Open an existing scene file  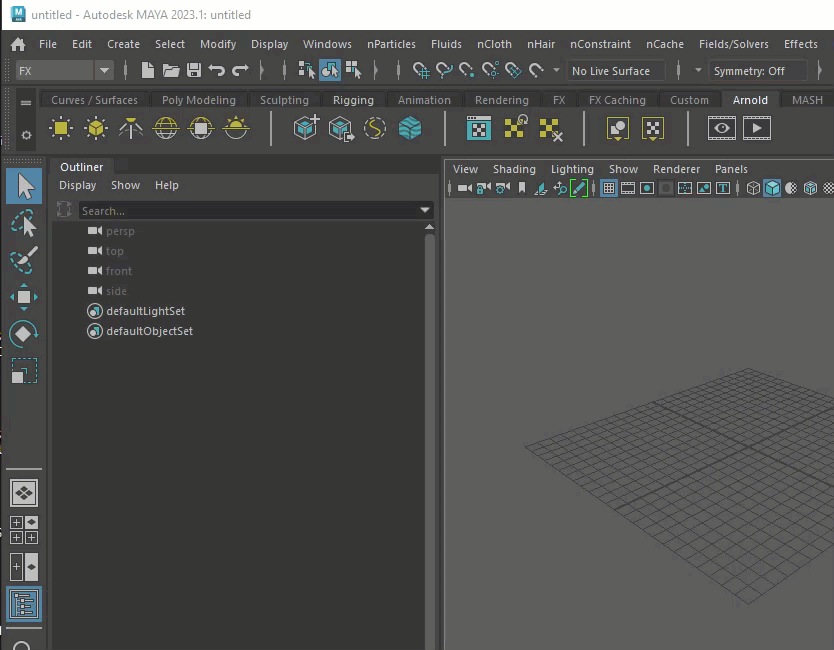(170, 71)
